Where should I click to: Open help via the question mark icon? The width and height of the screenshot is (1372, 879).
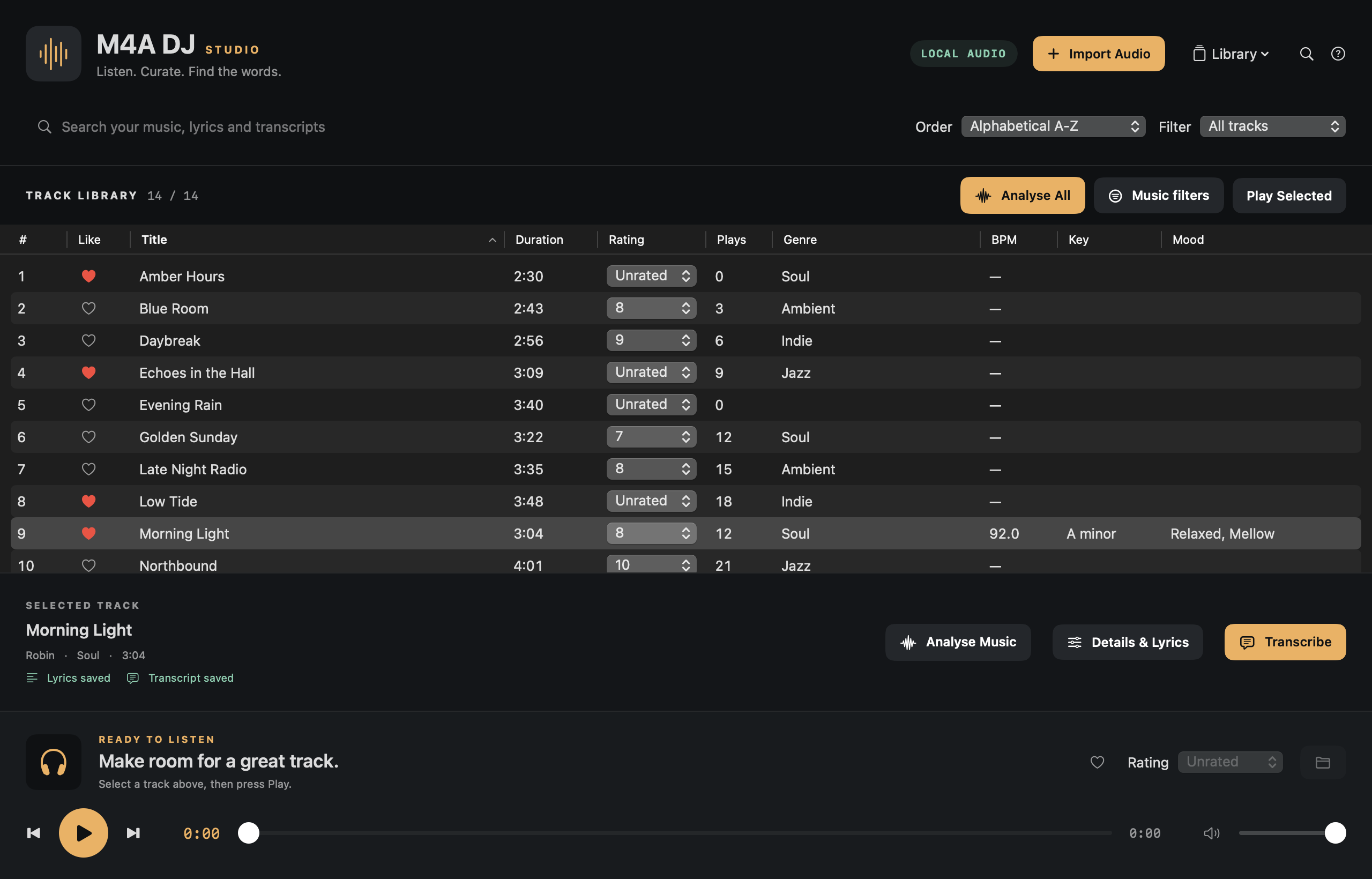pos(1338,54)
